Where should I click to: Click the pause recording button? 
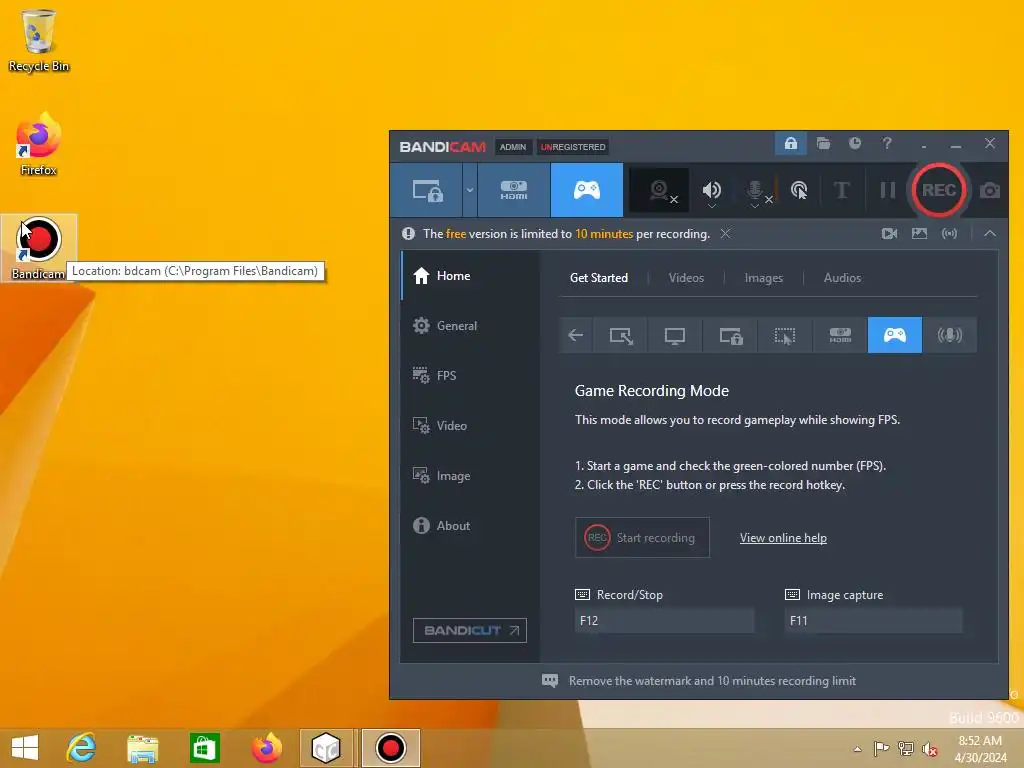click(887, 190)
